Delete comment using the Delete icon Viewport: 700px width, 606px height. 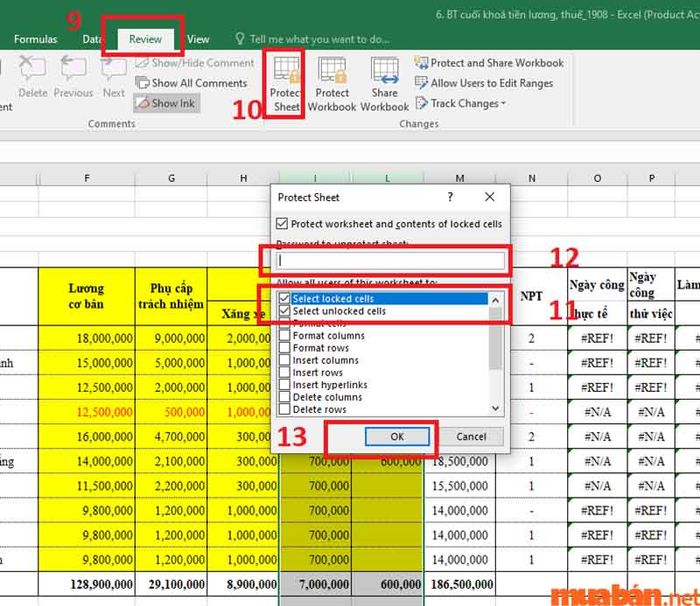tap(33, 76)
